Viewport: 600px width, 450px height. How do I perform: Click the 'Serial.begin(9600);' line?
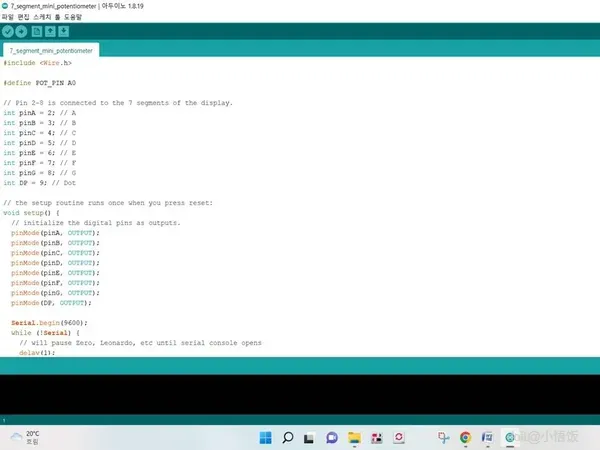point(49,323)
